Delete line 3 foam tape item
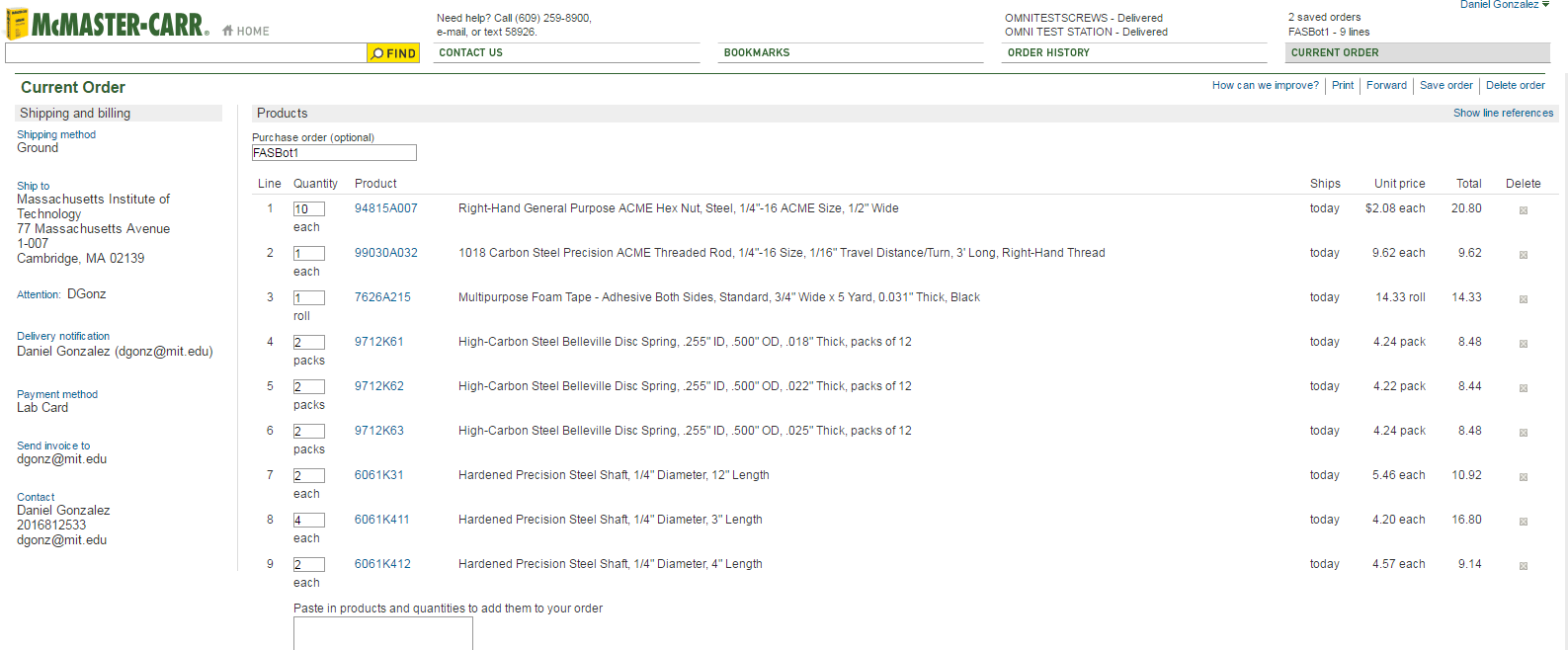 coord(1524,299)
